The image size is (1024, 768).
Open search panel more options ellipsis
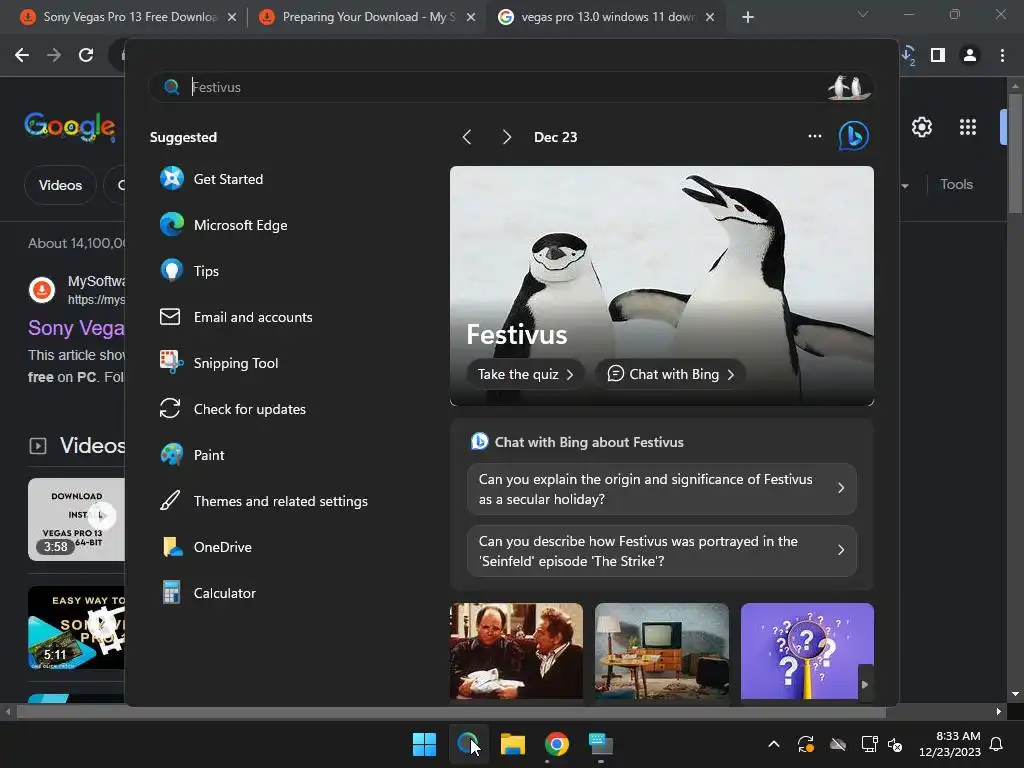[x=814, y=136]
